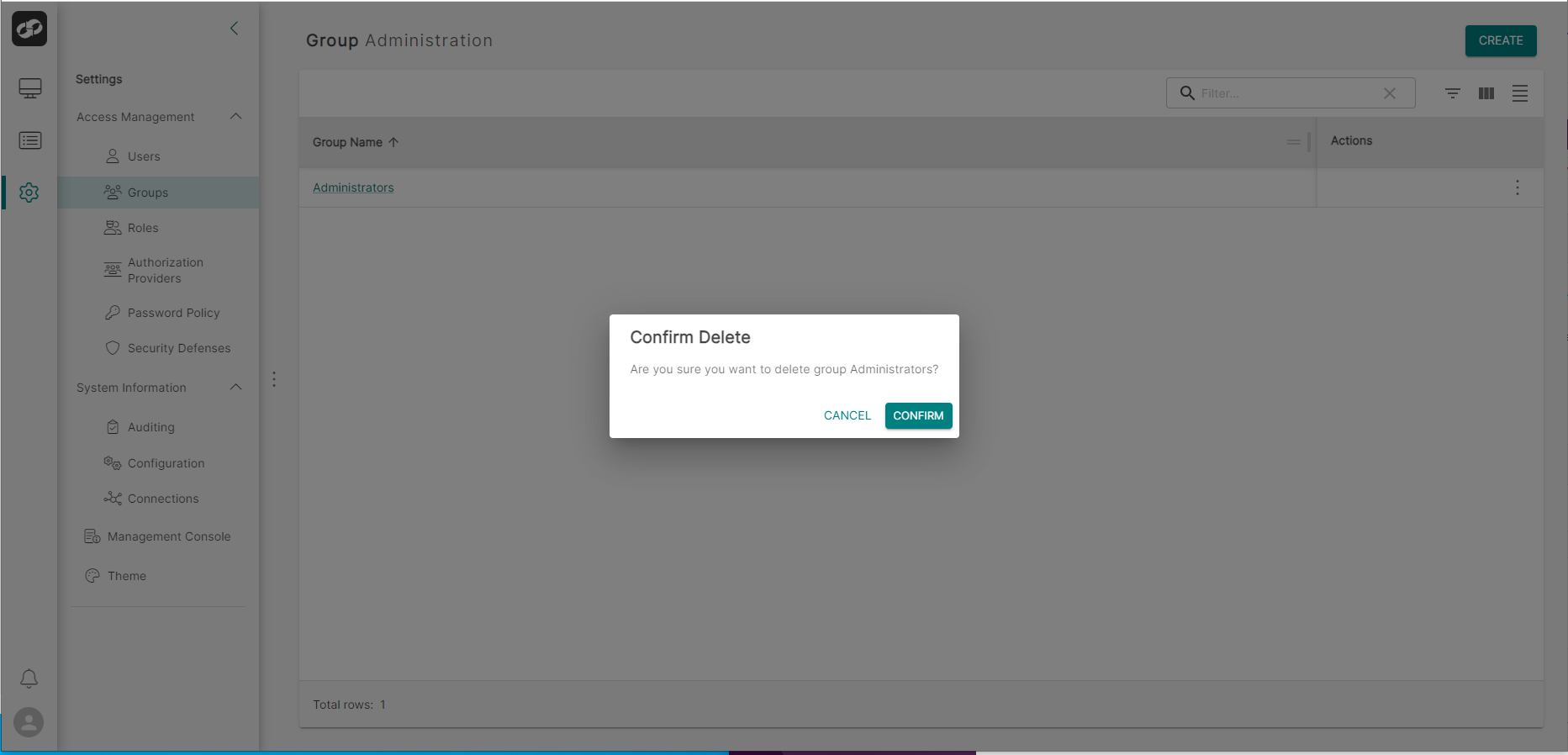Image resolution: width=1568 pixels, height=755 pixels.
Task: Open actions menu for Administrators row
Action: (x=1518, y=187)
